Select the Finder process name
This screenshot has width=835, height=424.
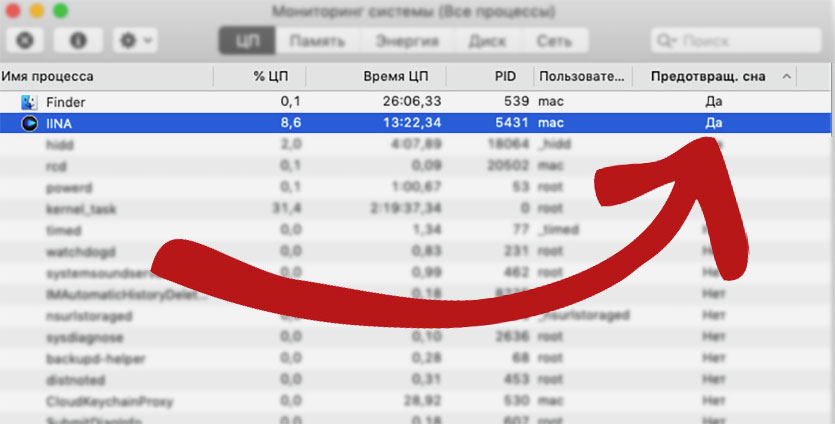pyautogui.click(x=66, y=102)
